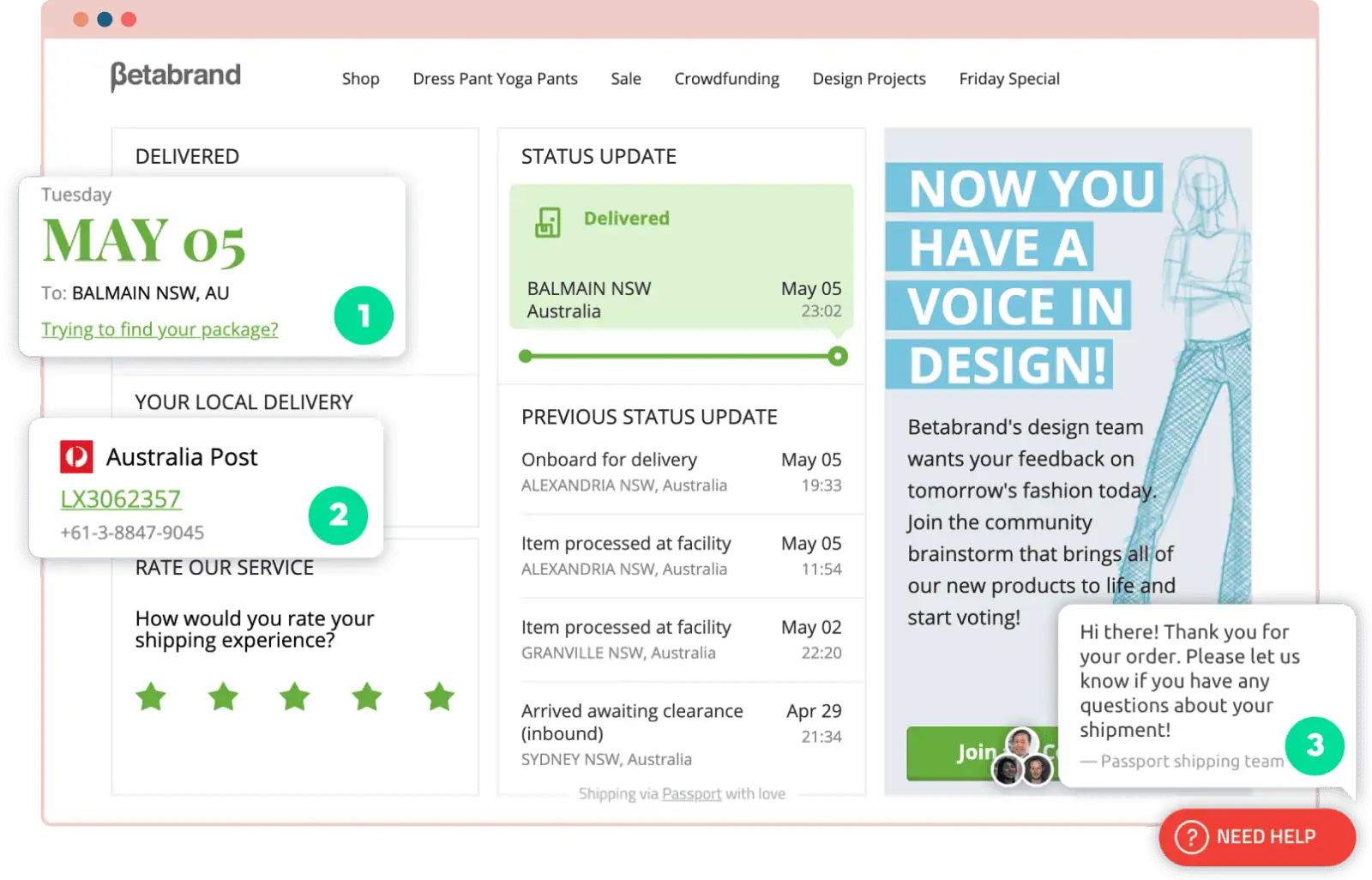Viewport: 1372px width, 880px height.
Task: Click the 'Apr 29' date
Action: 814,711
